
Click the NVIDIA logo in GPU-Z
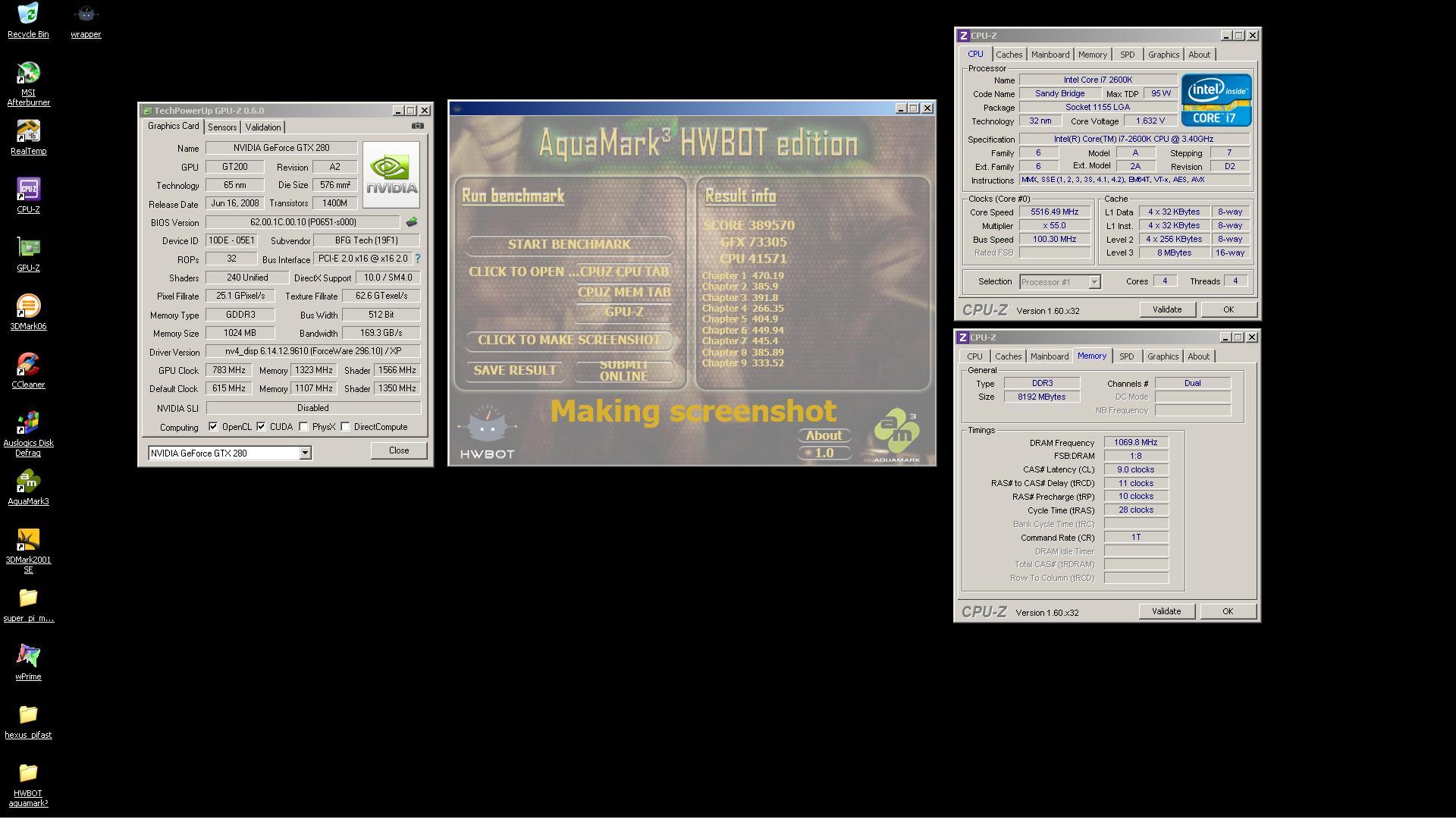(391, 174)
